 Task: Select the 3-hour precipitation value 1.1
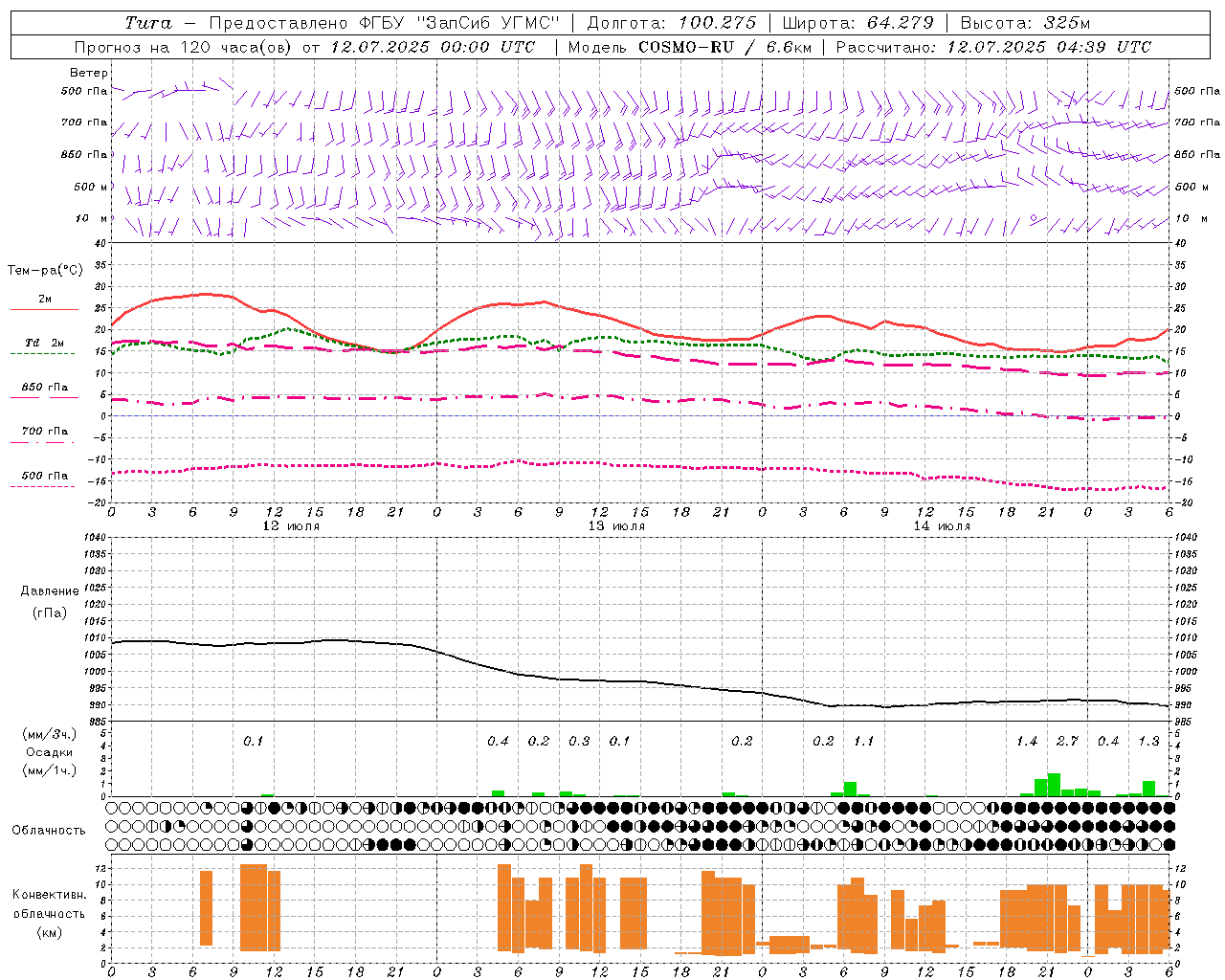pyautogui.click(x=863, y=742)
